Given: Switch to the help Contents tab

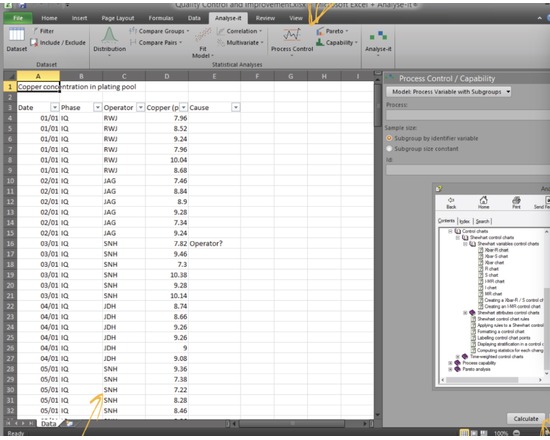Looking at the screenshot, I should (446, 221).
